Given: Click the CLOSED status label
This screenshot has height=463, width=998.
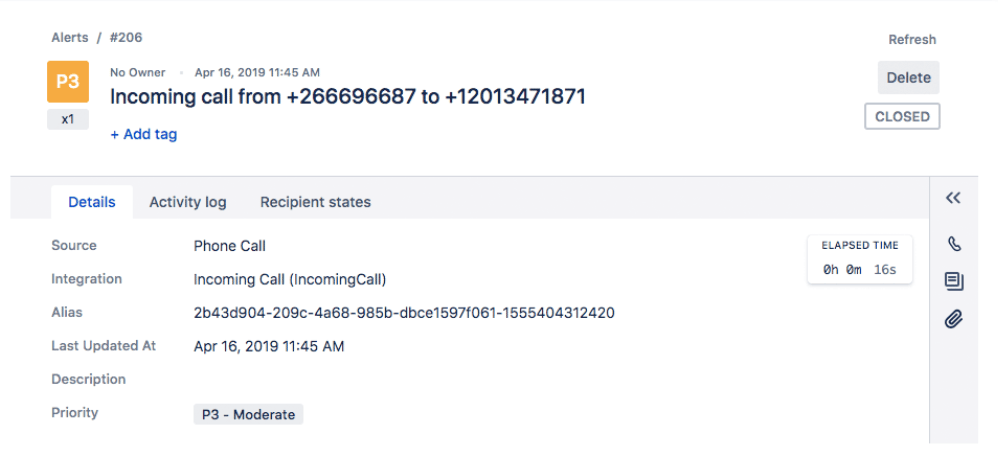Looking at the screenshot, I should coord(902,117).
